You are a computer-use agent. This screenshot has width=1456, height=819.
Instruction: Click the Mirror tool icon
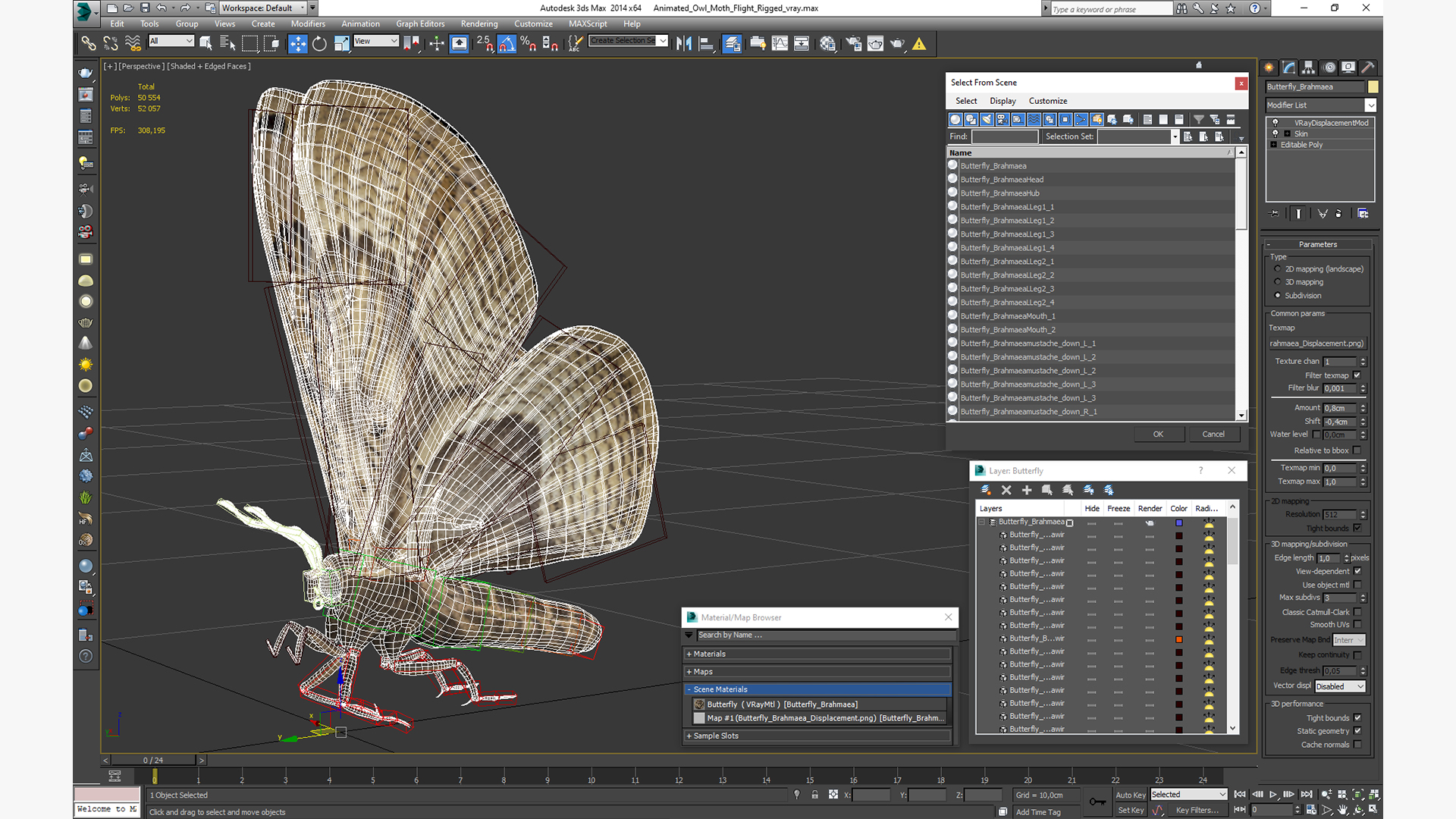click(x=683, y=44)
